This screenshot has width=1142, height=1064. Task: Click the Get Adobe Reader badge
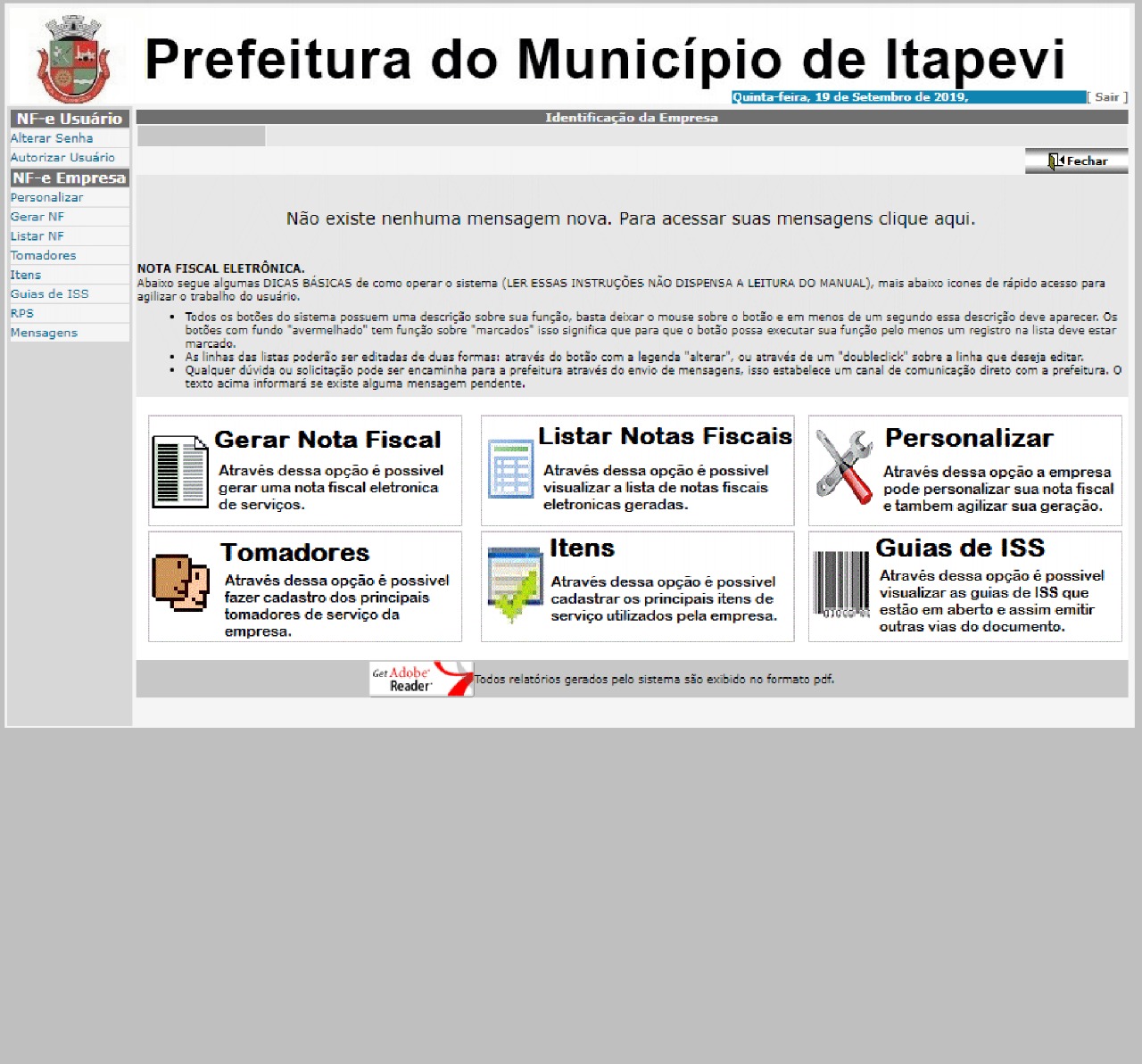(421, 679)
